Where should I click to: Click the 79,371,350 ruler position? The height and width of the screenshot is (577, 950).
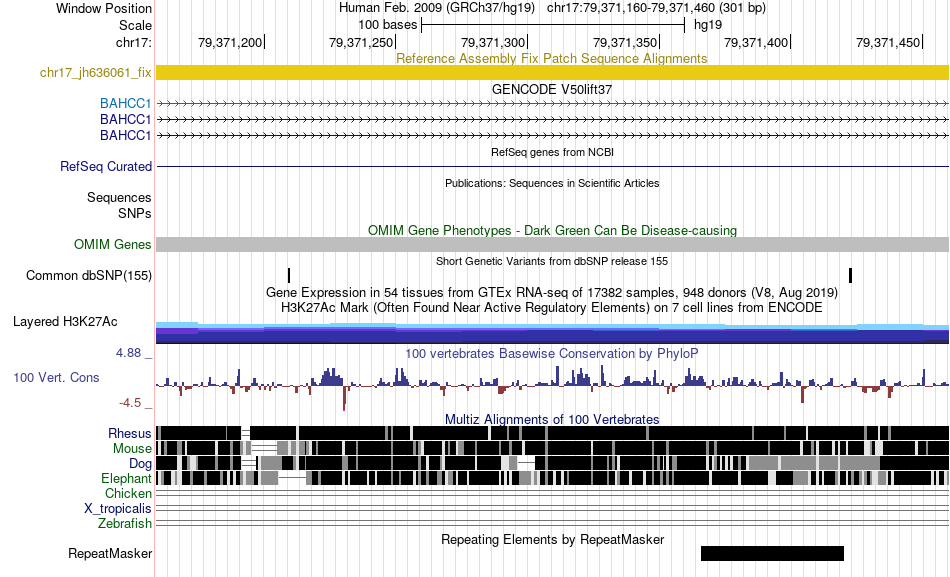[625, 42]
